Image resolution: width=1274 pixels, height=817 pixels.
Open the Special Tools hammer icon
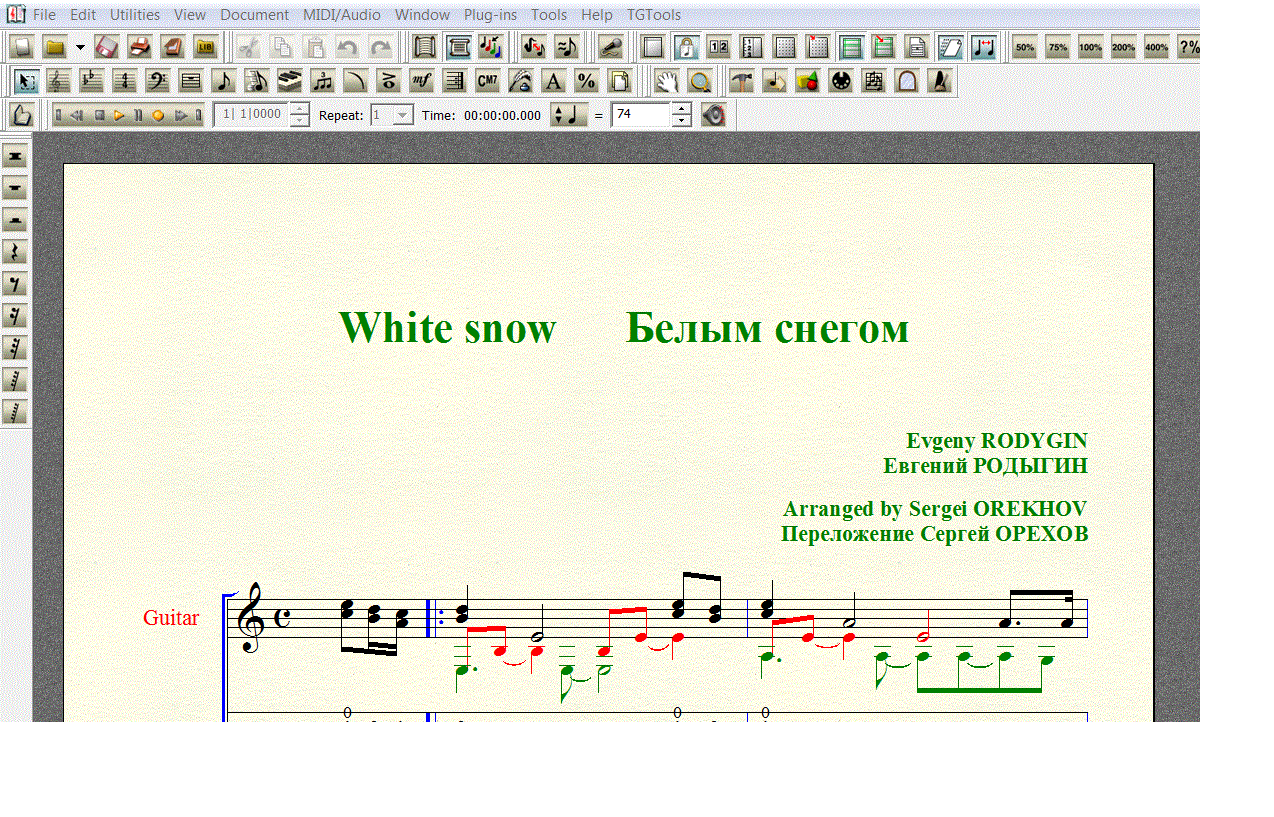tap(741, 82)
